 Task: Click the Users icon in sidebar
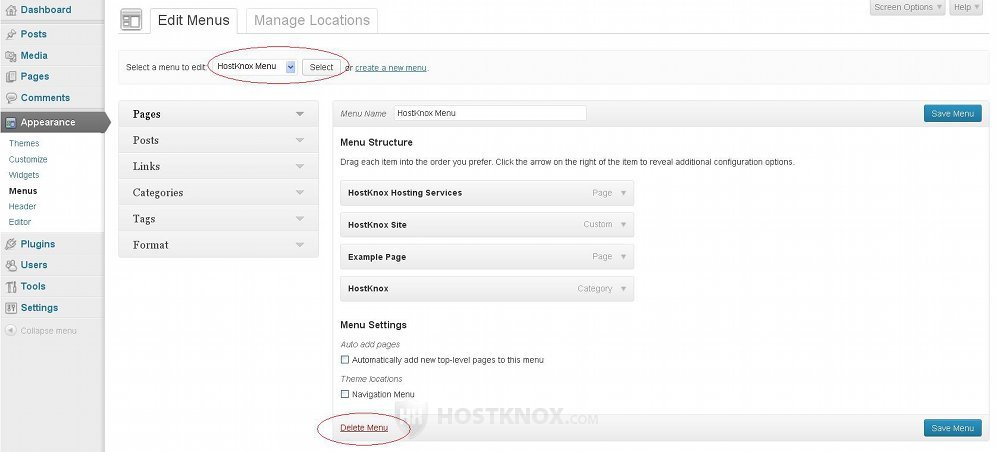(11, 265)
